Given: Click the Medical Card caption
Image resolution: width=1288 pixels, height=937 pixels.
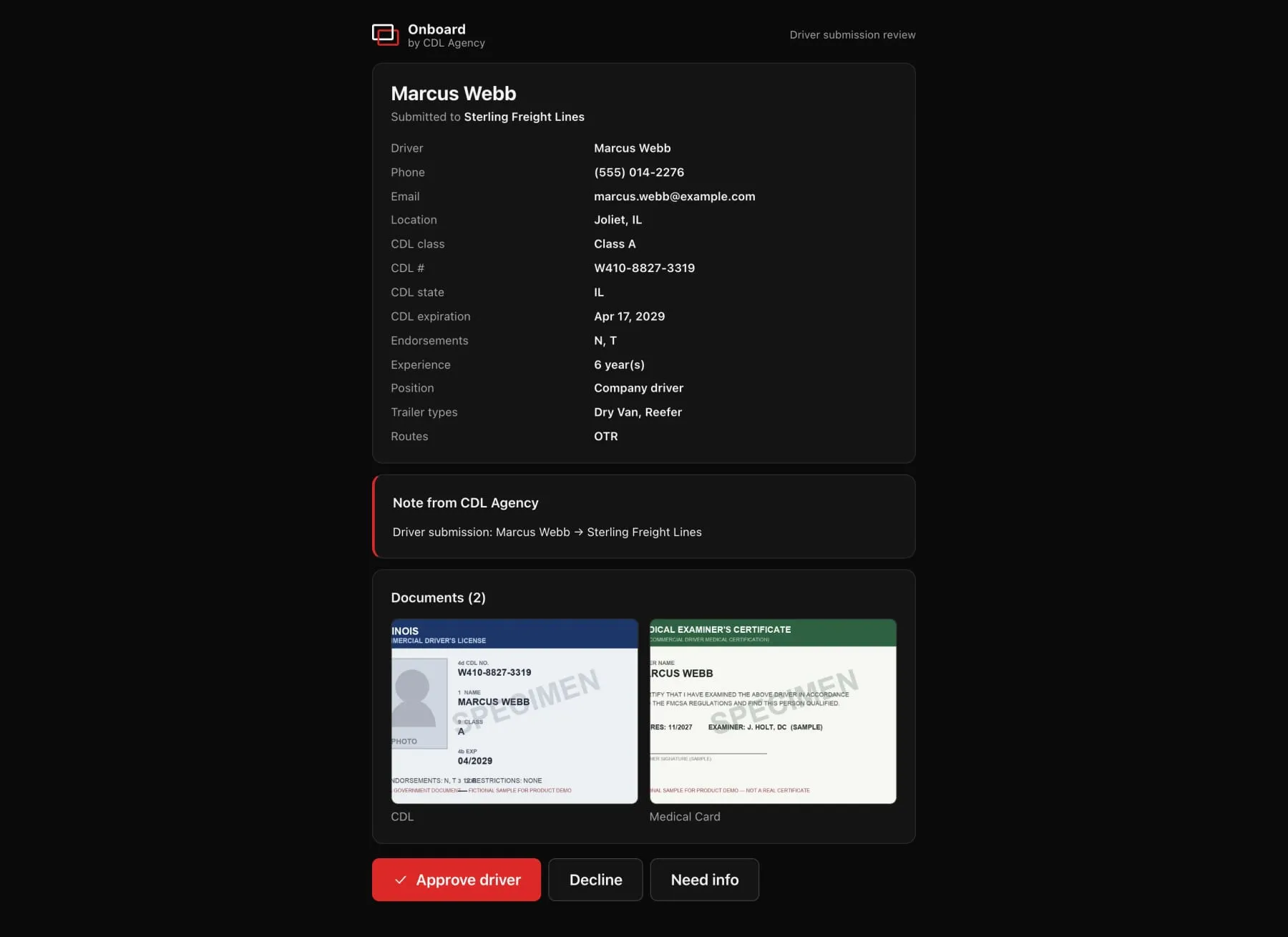Looking at the screenshot, I should click(x=685, y=817).
